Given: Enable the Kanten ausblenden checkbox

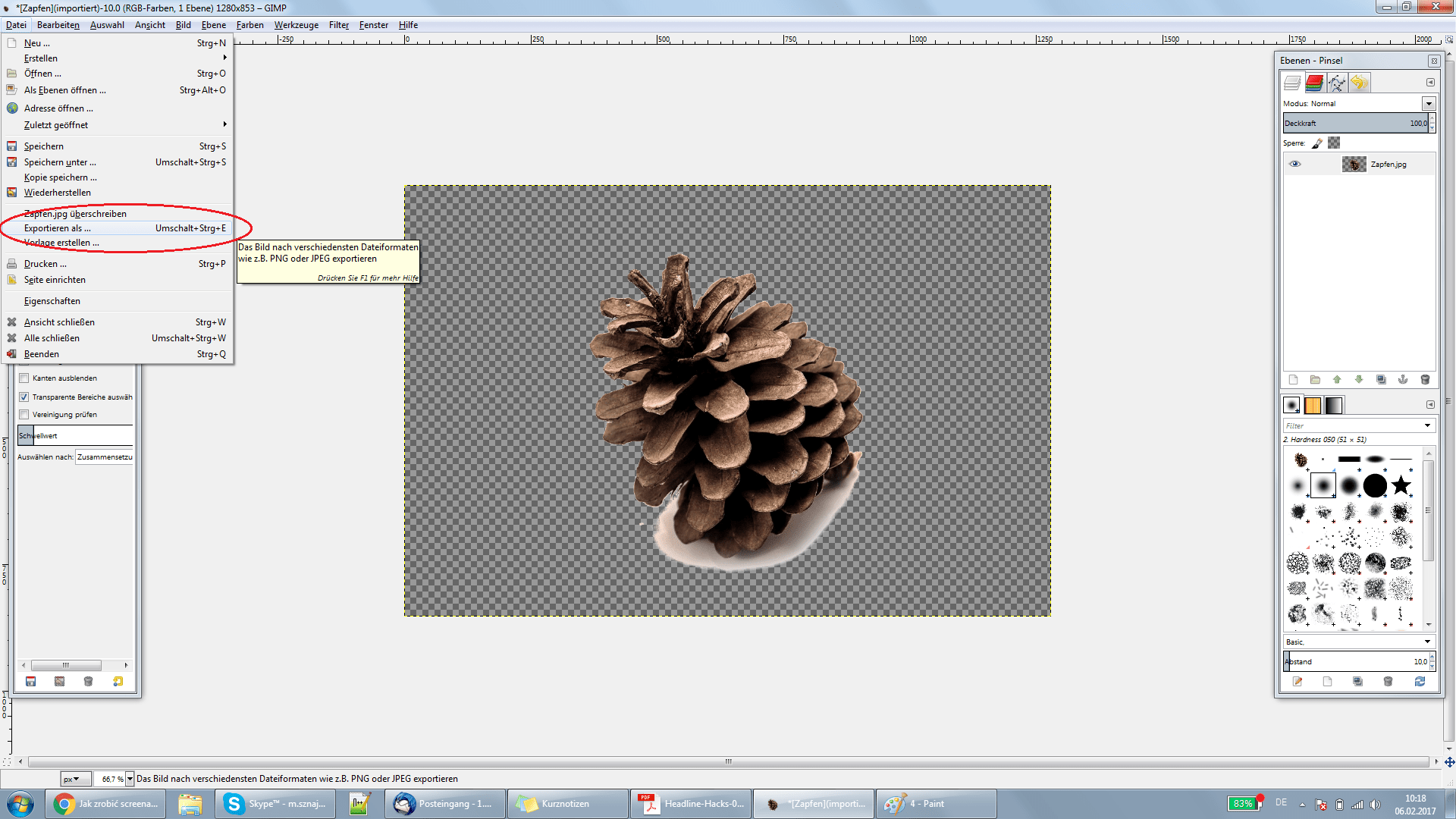Looking at the screenshot, I should click(x=24, y=378).
